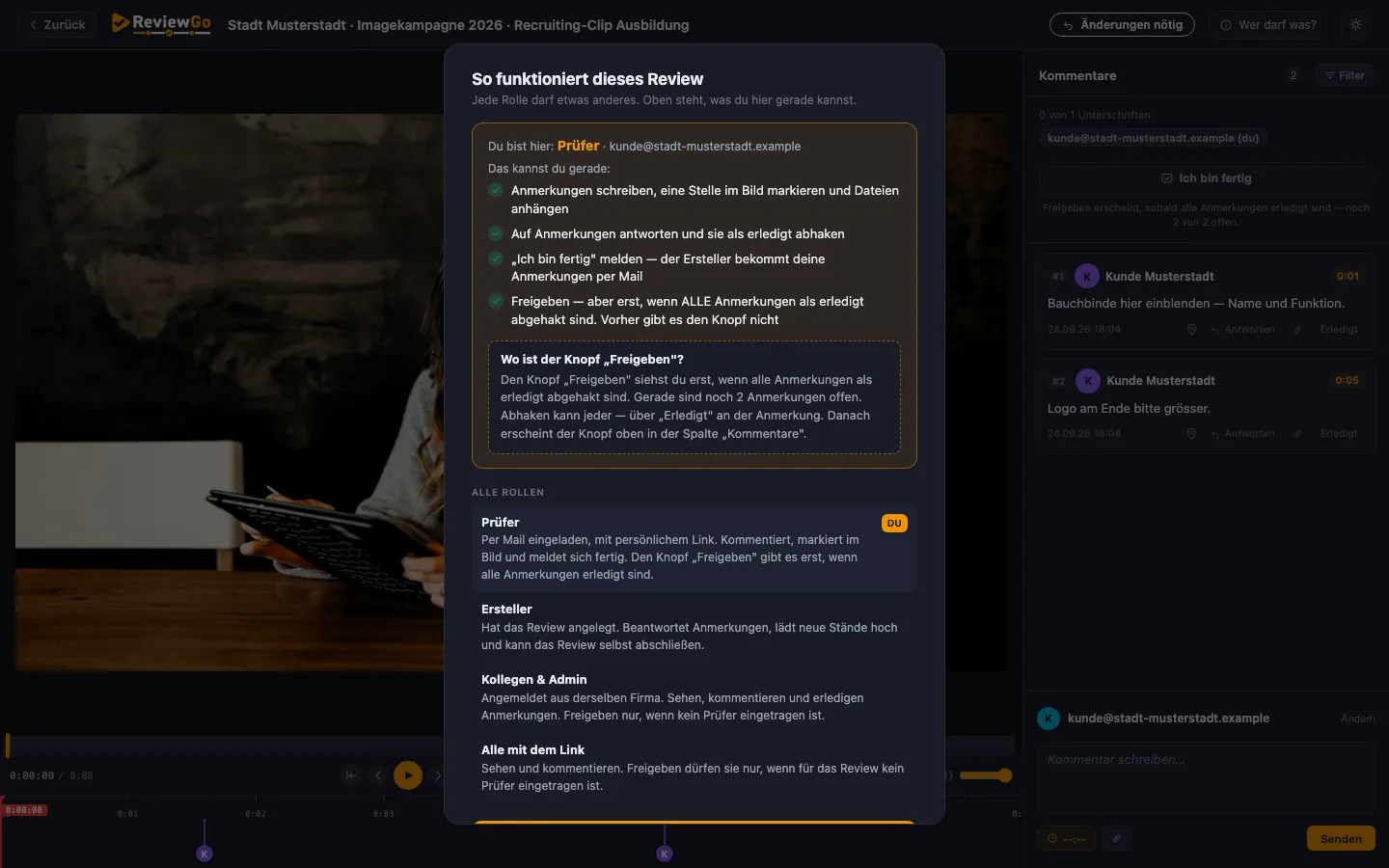
Task: Click the attachment paperclip on comment #1
Action: coord(1297,330)
